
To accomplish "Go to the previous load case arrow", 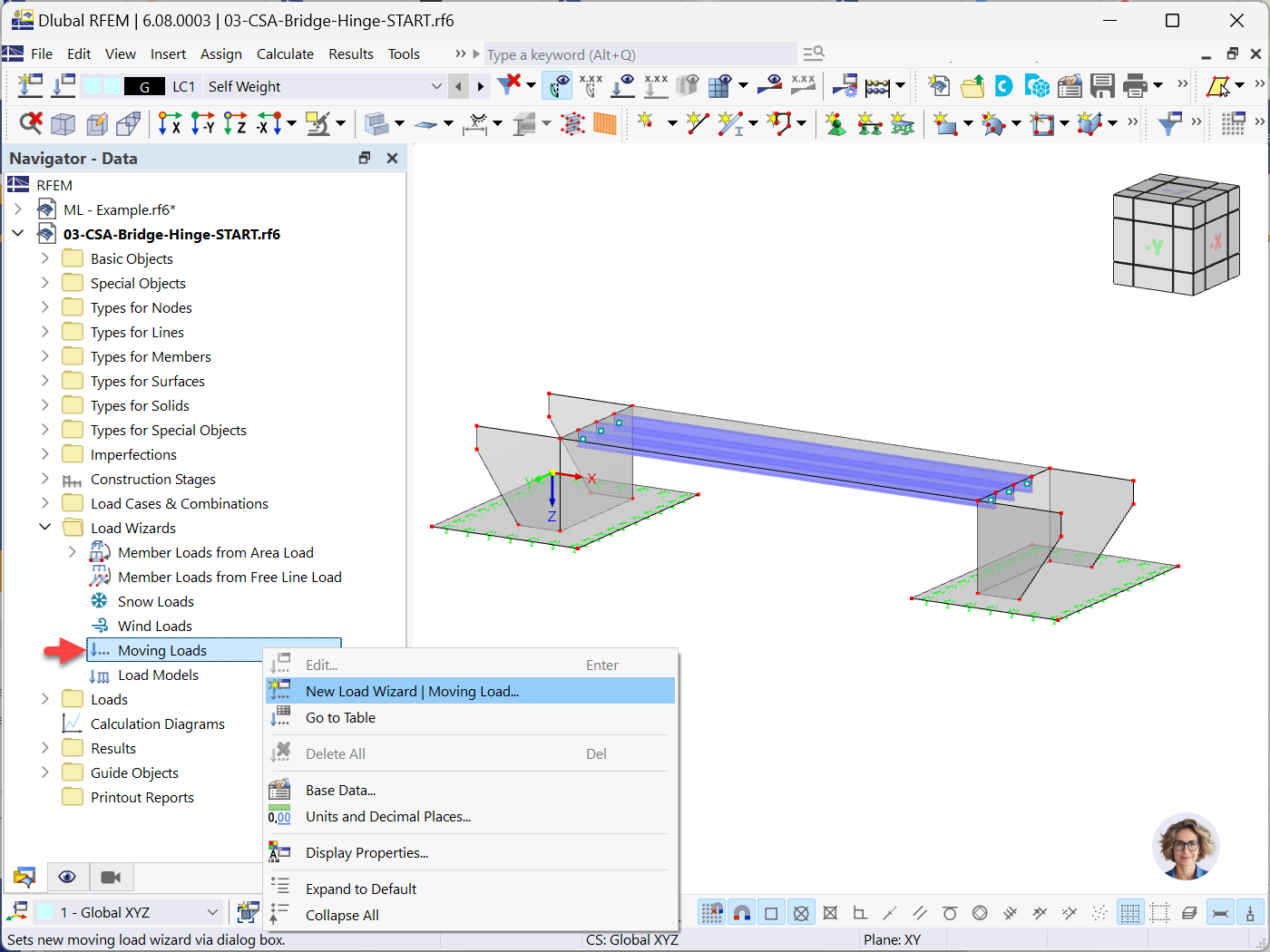I will tap(459, 86).
